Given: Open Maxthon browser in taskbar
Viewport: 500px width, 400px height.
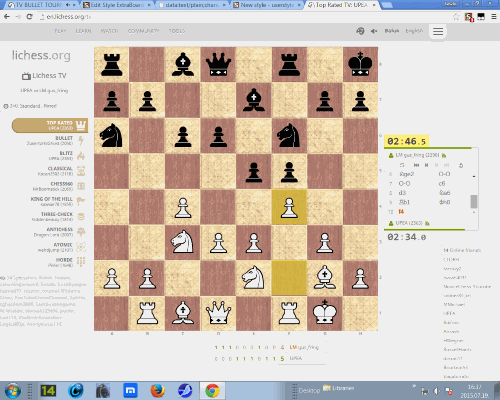Looking at the screenshot, I should point(130,391).
